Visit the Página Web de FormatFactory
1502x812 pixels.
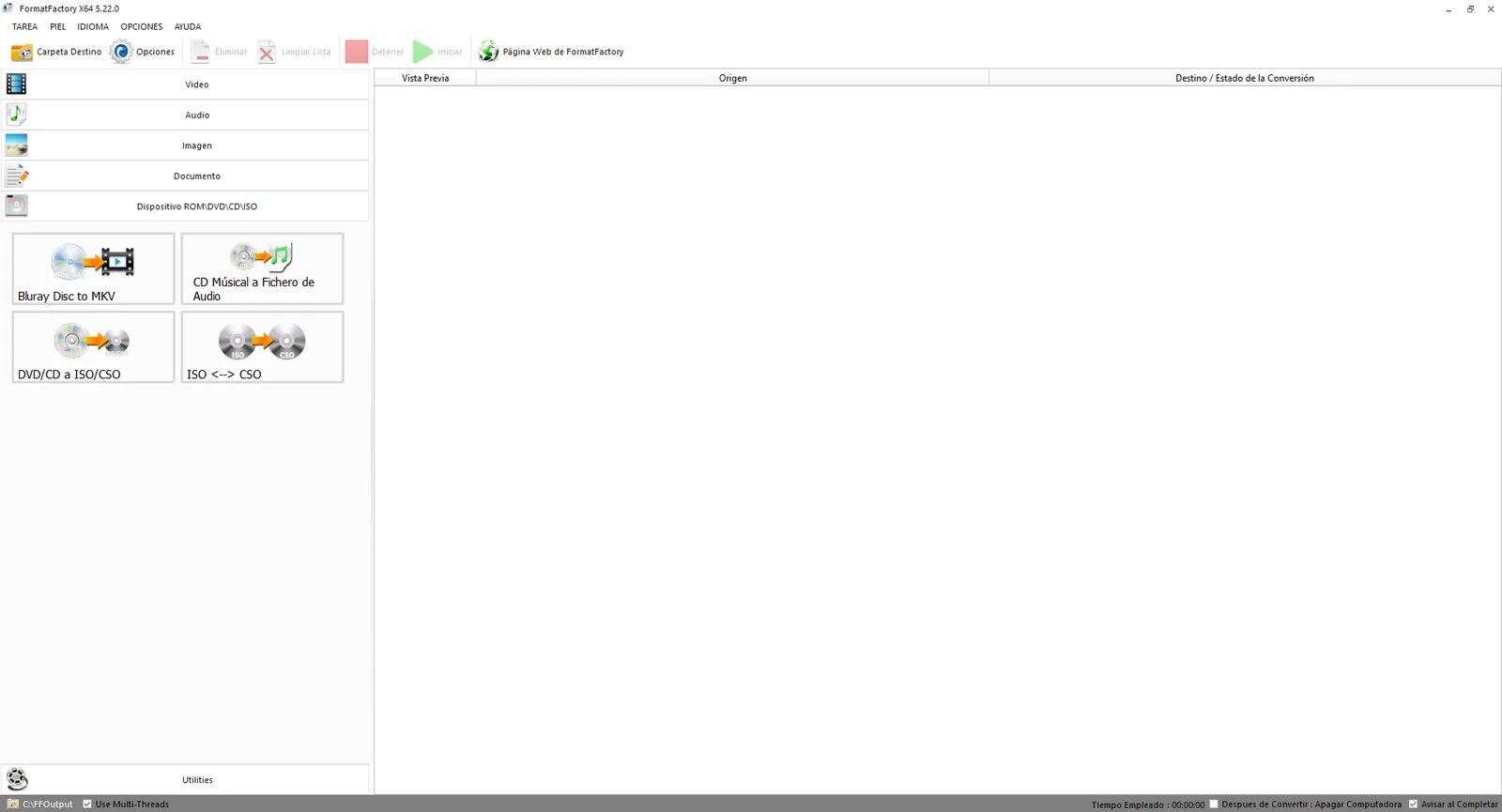[551, 52]
